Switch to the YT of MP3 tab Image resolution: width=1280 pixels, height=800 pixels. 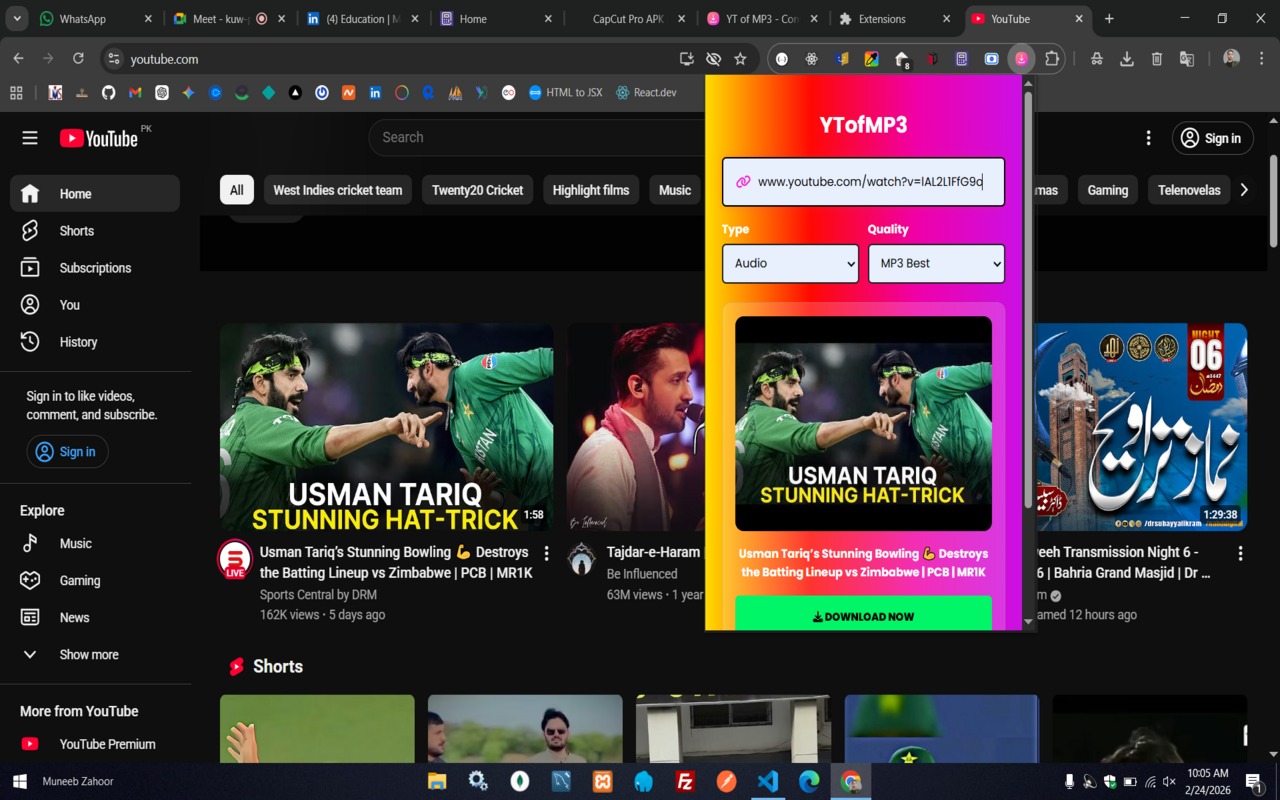[x=763, y=19]
